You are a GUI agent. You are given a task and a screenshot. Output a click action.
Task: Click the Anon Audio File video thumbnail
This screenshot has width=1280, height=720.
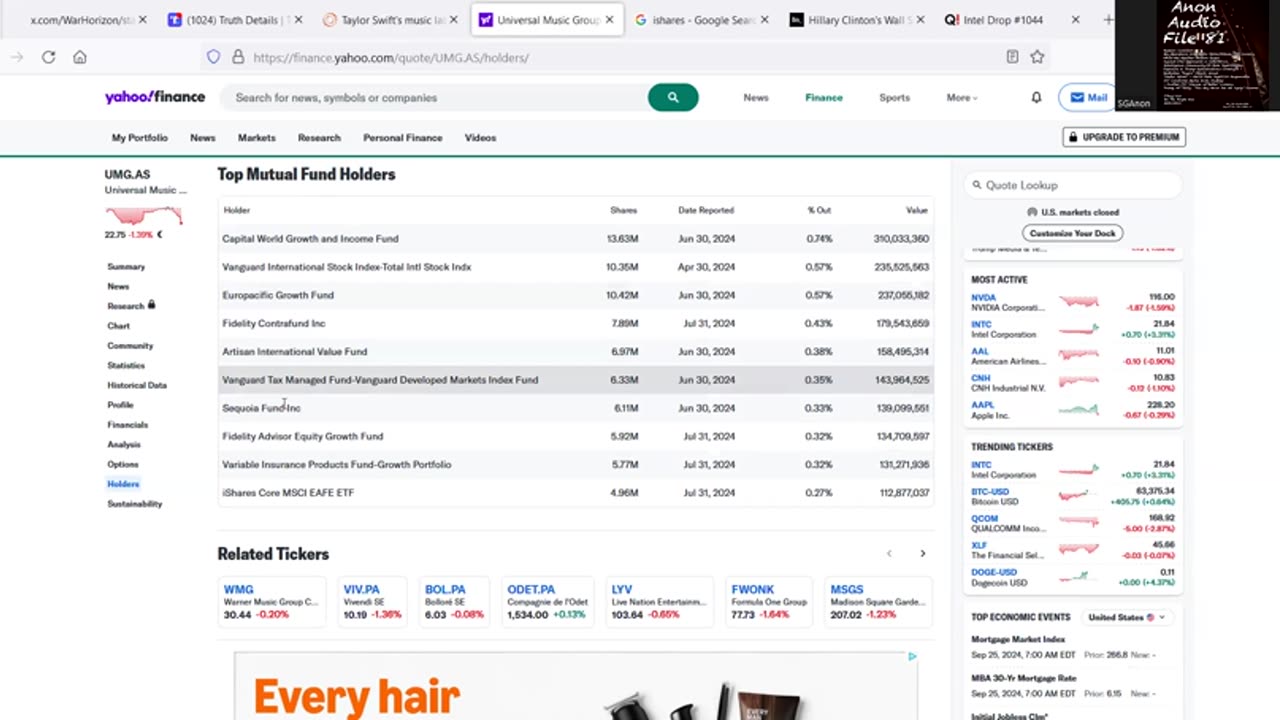(x=1197, y=55)
